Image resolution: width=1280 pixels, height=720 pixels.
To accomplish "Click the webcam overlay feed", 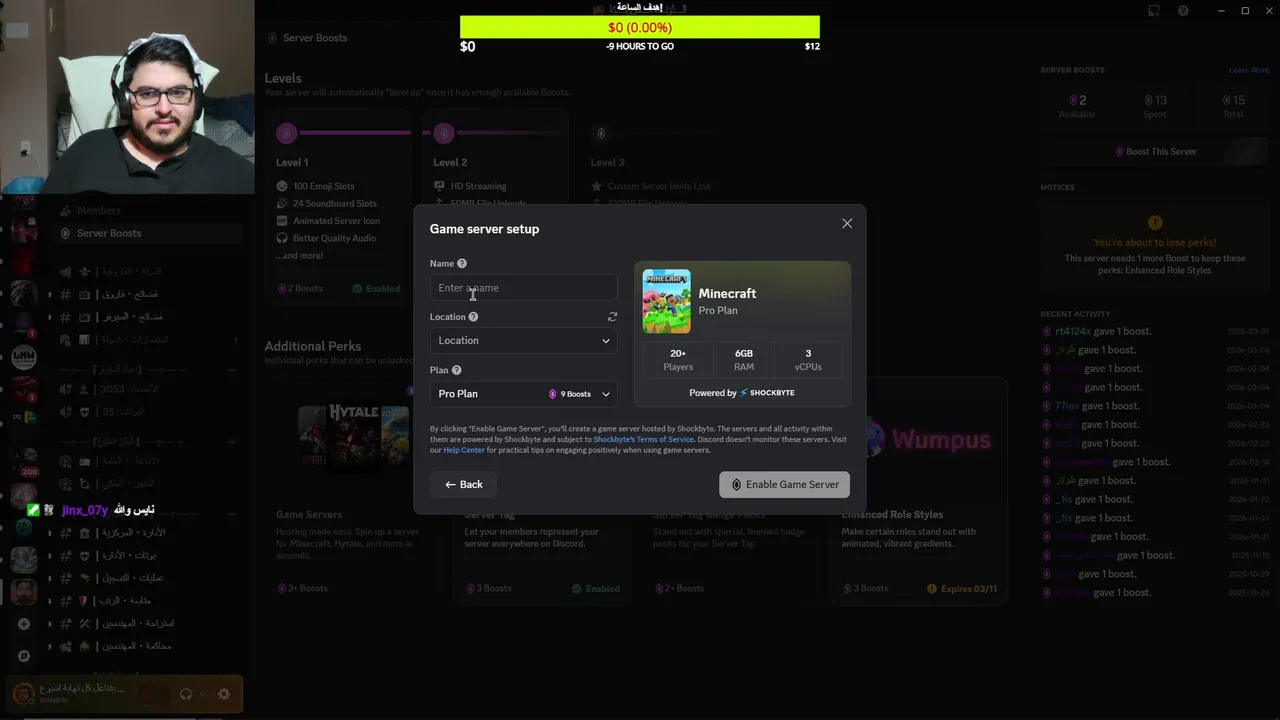I will tap(127, 96).
